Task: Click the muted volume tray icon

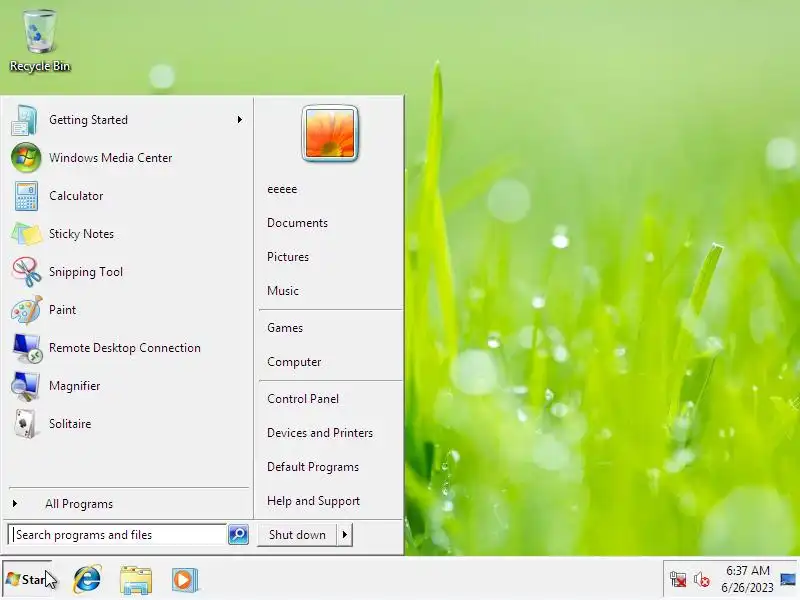Action: click(702, 580)
